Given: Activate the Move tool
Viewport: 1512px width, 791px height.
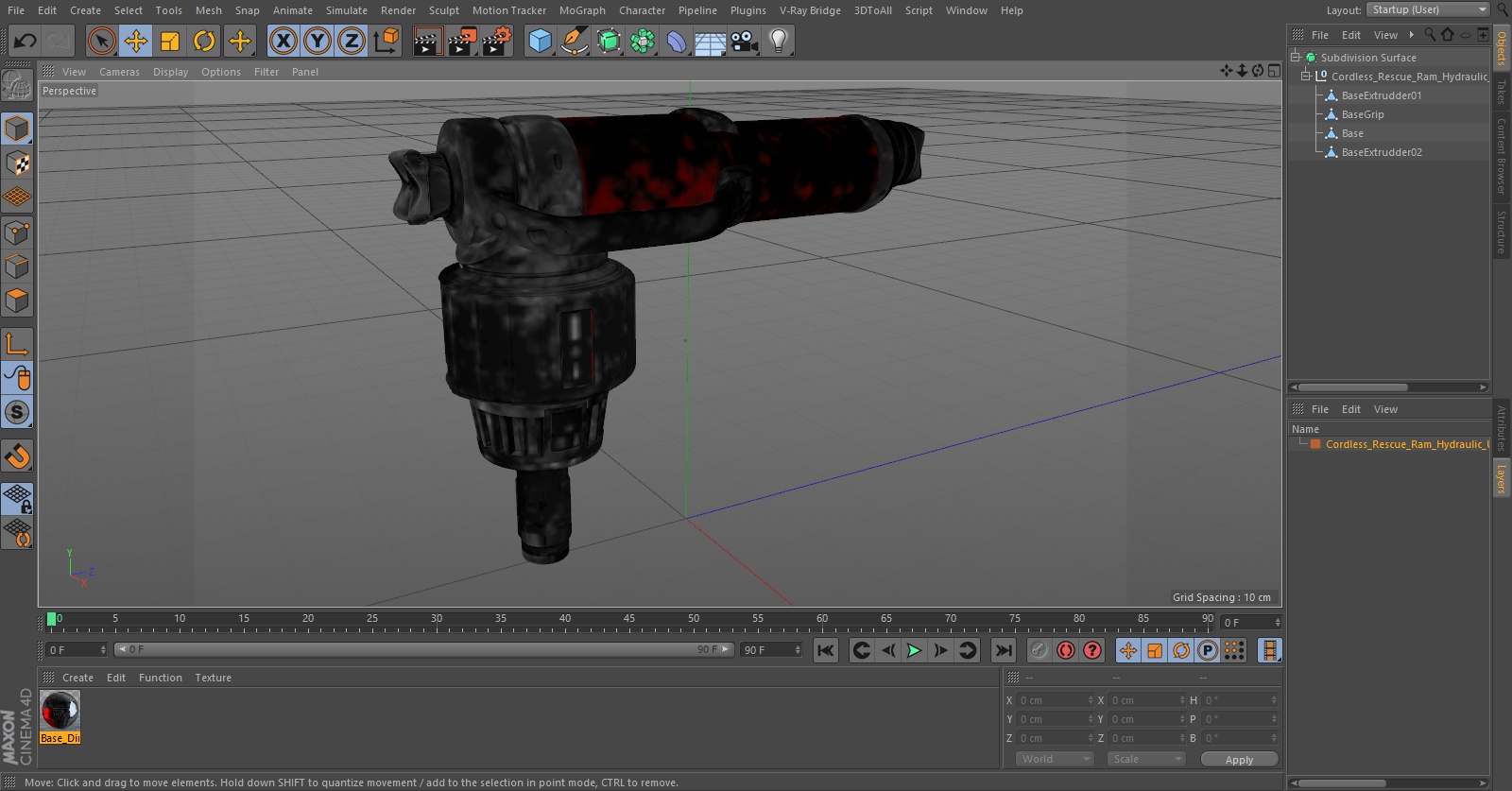Looking at the screenshot, I should pos(136,41).
